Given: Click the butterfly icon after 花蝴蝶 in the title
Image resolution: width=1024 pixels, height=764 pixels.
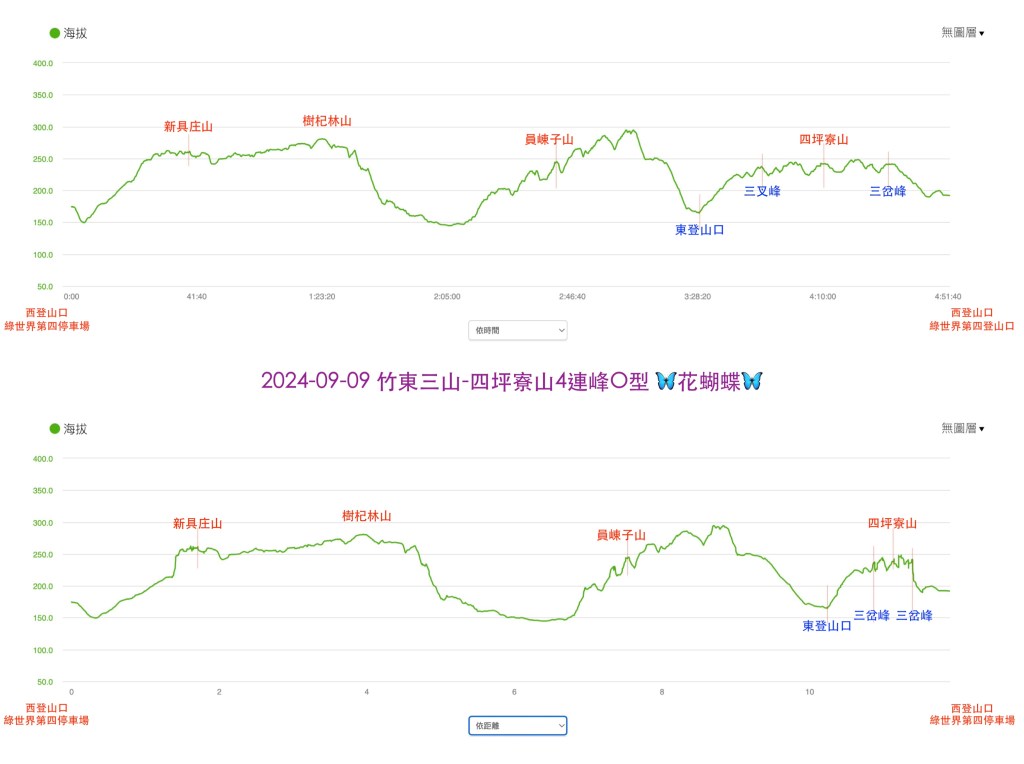Looking at the screenshot, I should point(751,381).
